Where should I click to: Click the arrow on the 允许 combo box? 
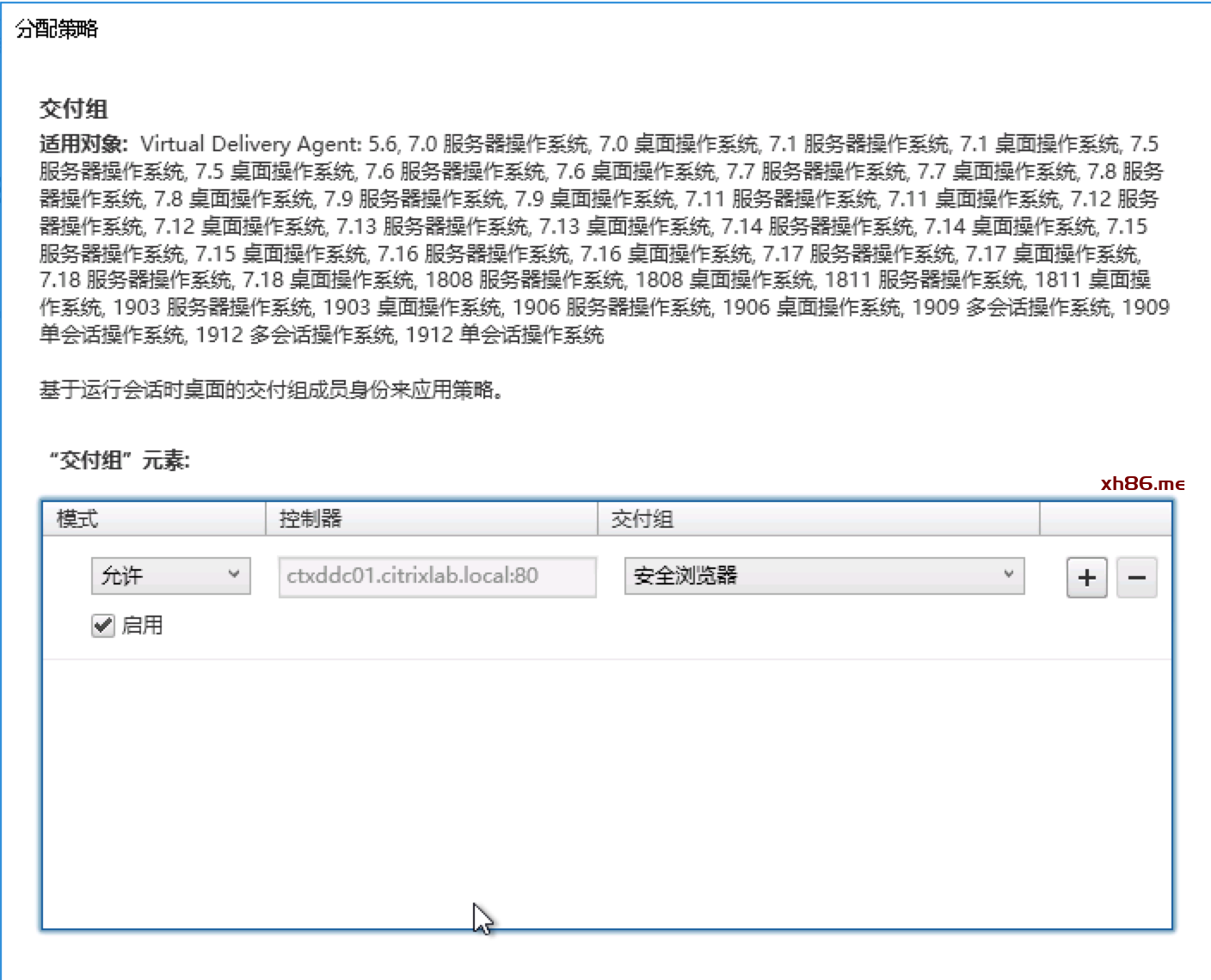233,575
